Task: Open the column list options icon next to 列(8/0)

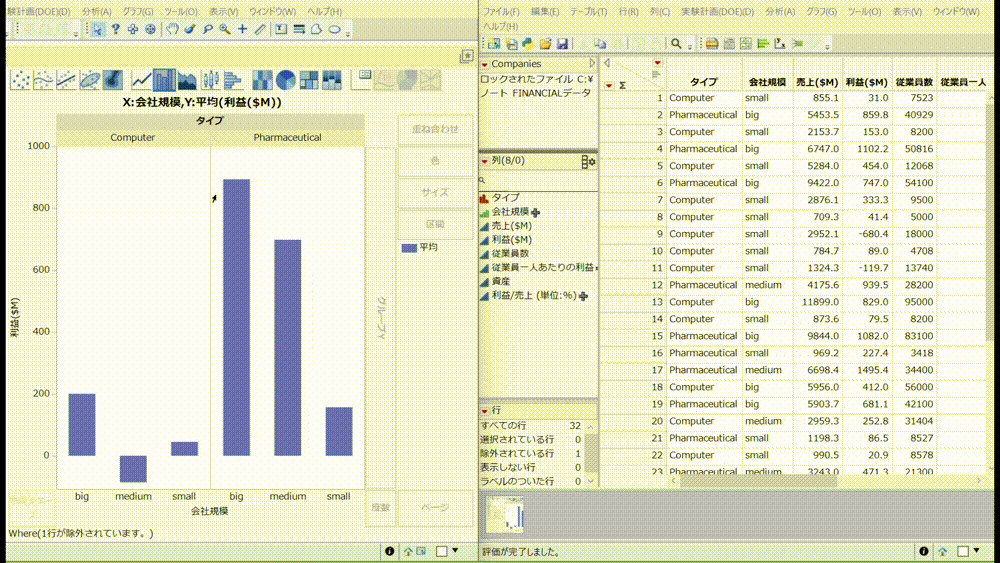Action: pos(588,162)
